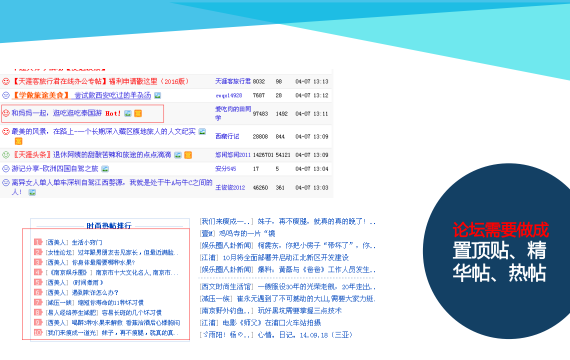The width and height of the screenshot is (570, 360).
Task: Click the red face icon before 最美的风景 thread
Action: 6,132
